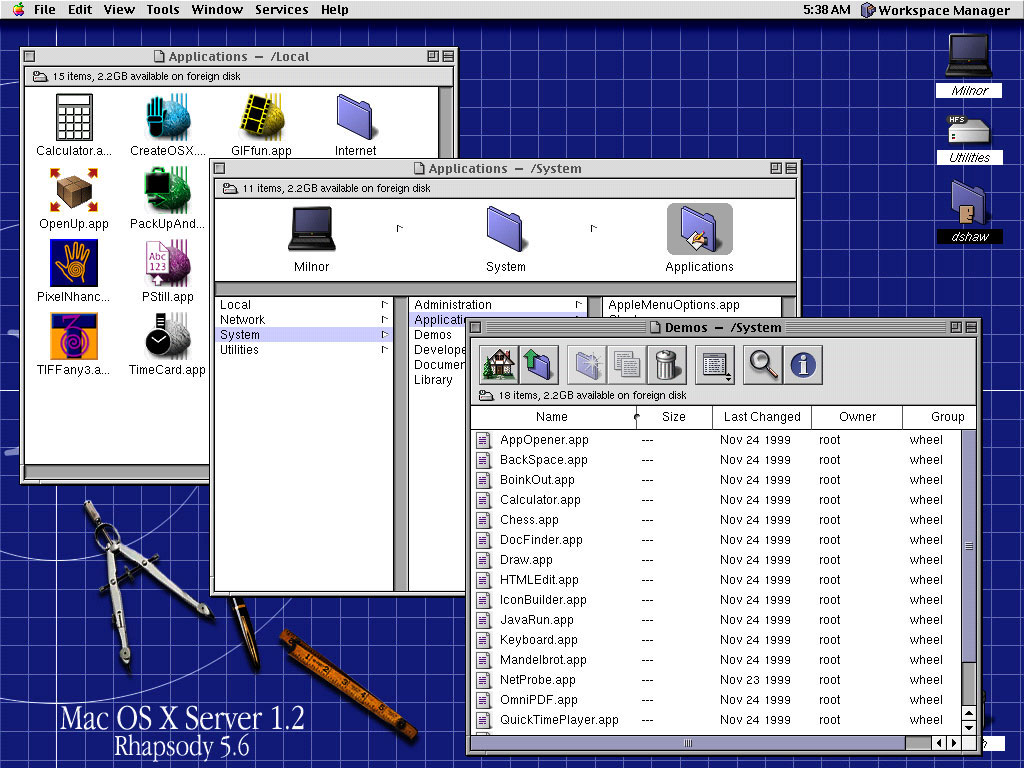This screenshot has height=768, width=1024.
Task: Sort by Name column header
Action: pyautogui.click(x=552, y=417)
